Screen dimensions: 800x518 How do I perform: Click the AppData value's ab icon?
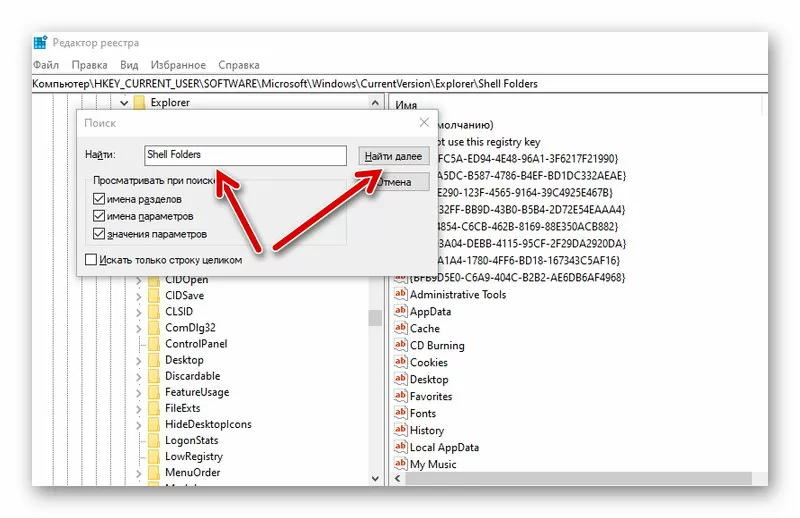tap(400, 312)
